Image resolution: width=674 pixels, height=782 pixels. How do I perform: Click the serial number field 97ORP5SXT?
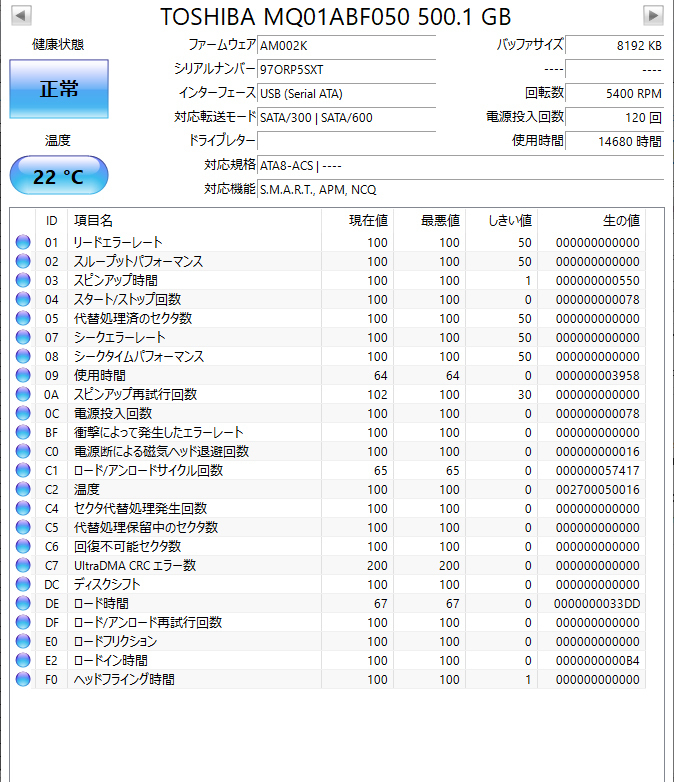click(x=347, y=69)
